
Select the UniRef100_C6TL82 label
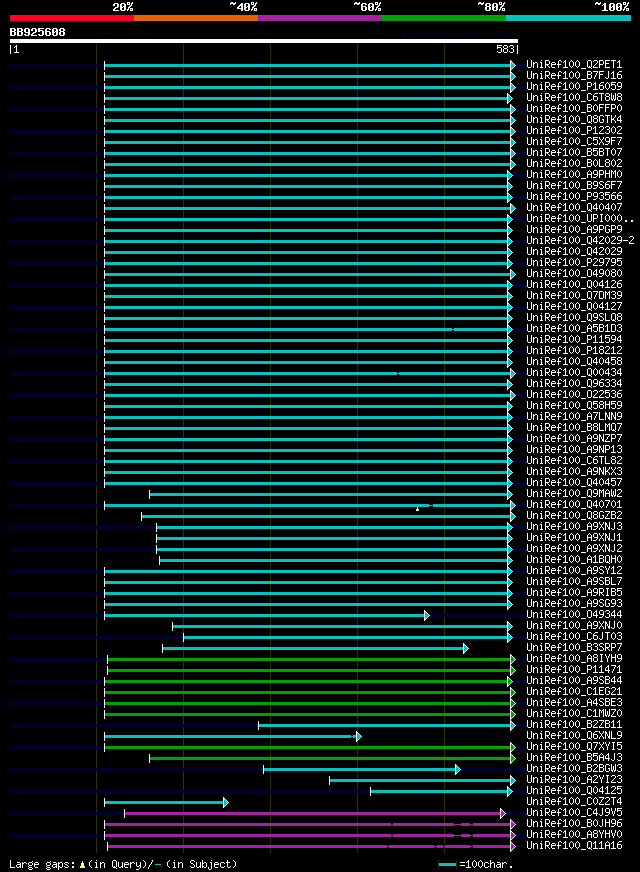tap(574, 460)
